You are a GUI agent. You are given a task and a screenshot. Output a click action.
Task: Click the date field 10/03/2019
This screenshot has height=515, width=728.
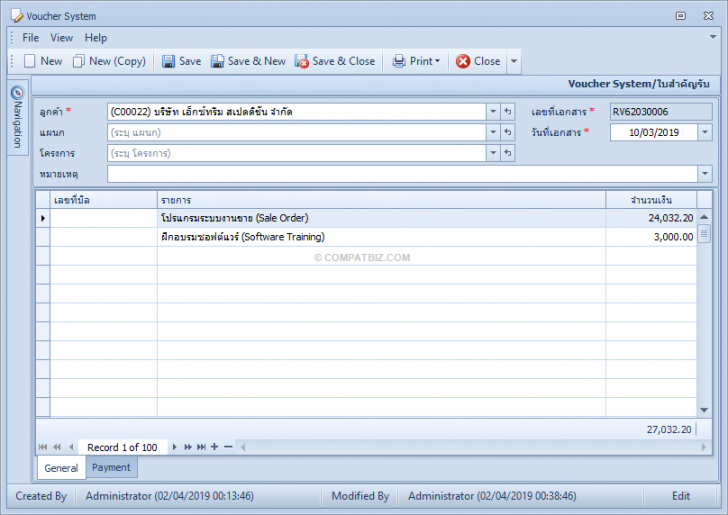point(654,132)
